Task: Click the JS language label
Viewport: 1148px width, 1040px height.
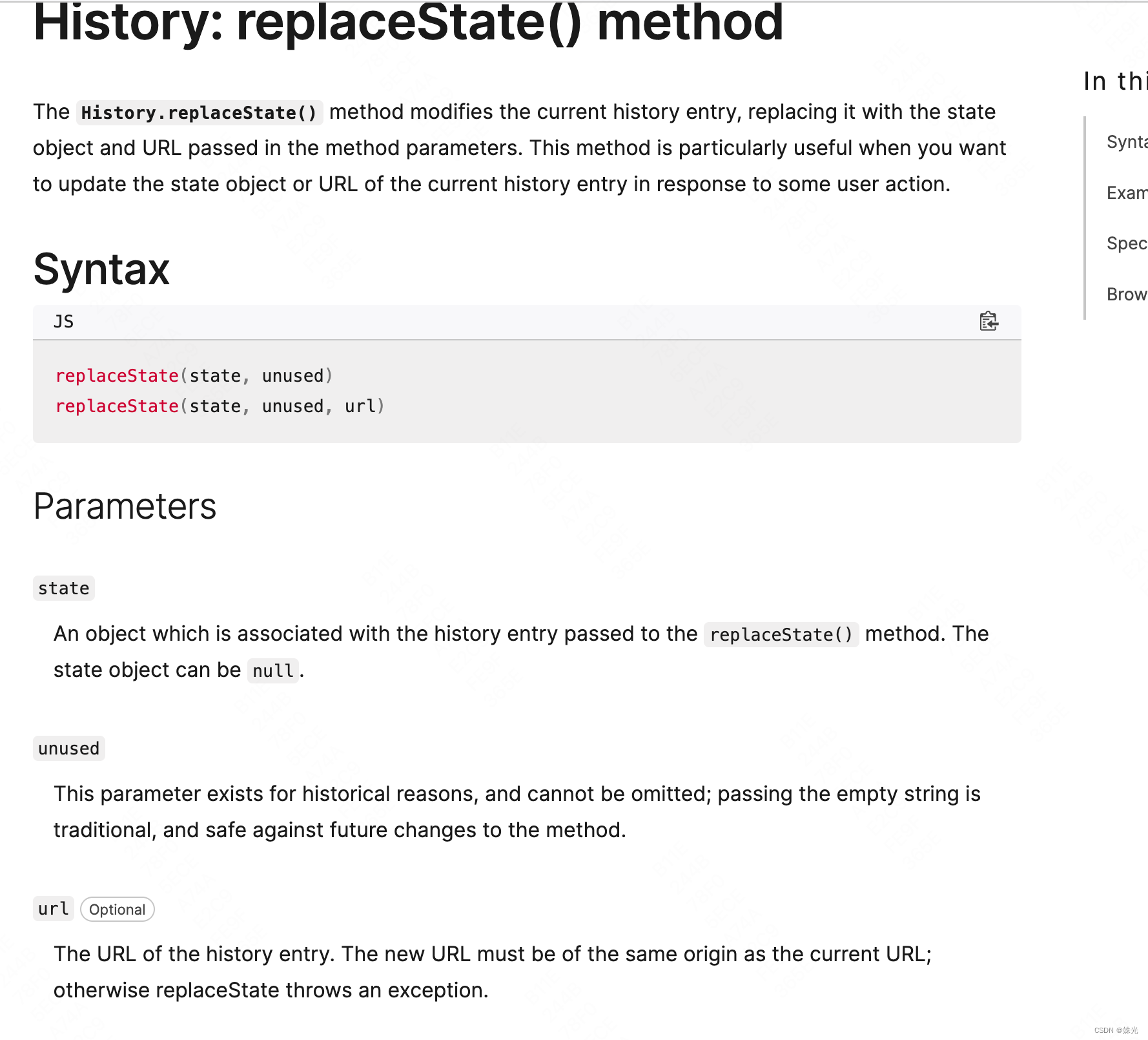Action: 64,322
